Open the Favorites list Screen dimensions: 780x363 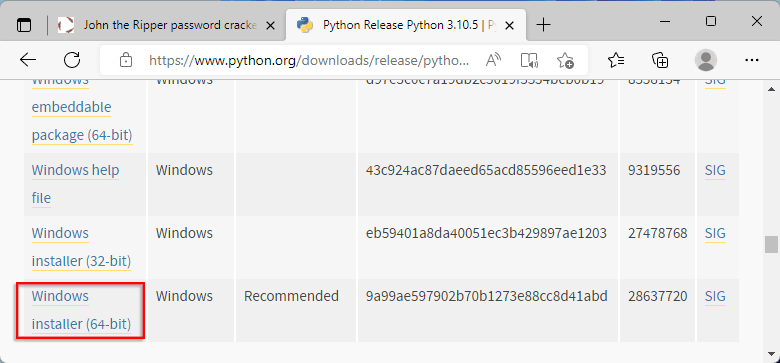(x=616, y=60)
